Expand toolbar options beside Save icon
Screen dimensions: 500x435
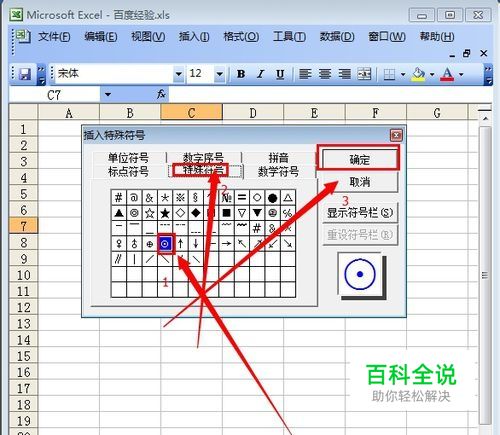(41, 74)
